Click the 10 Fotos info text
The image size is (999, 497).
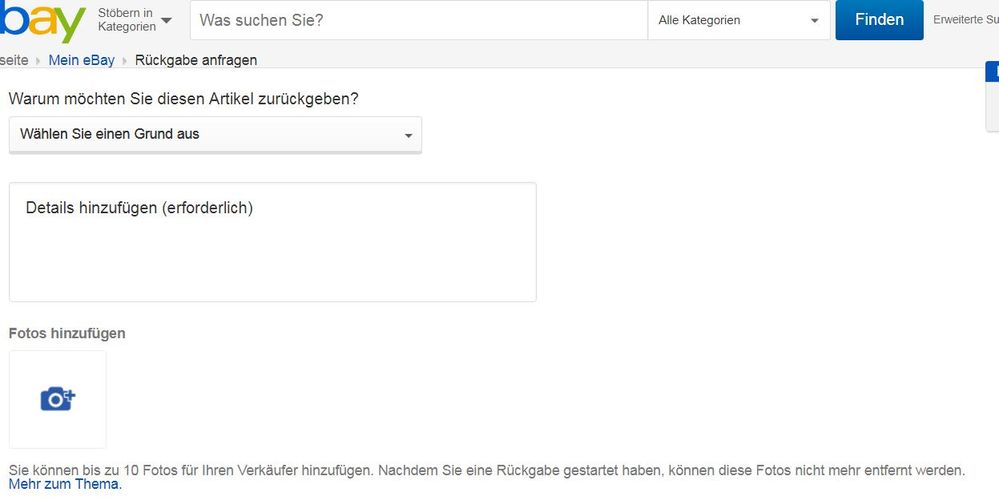pos(487,469)
